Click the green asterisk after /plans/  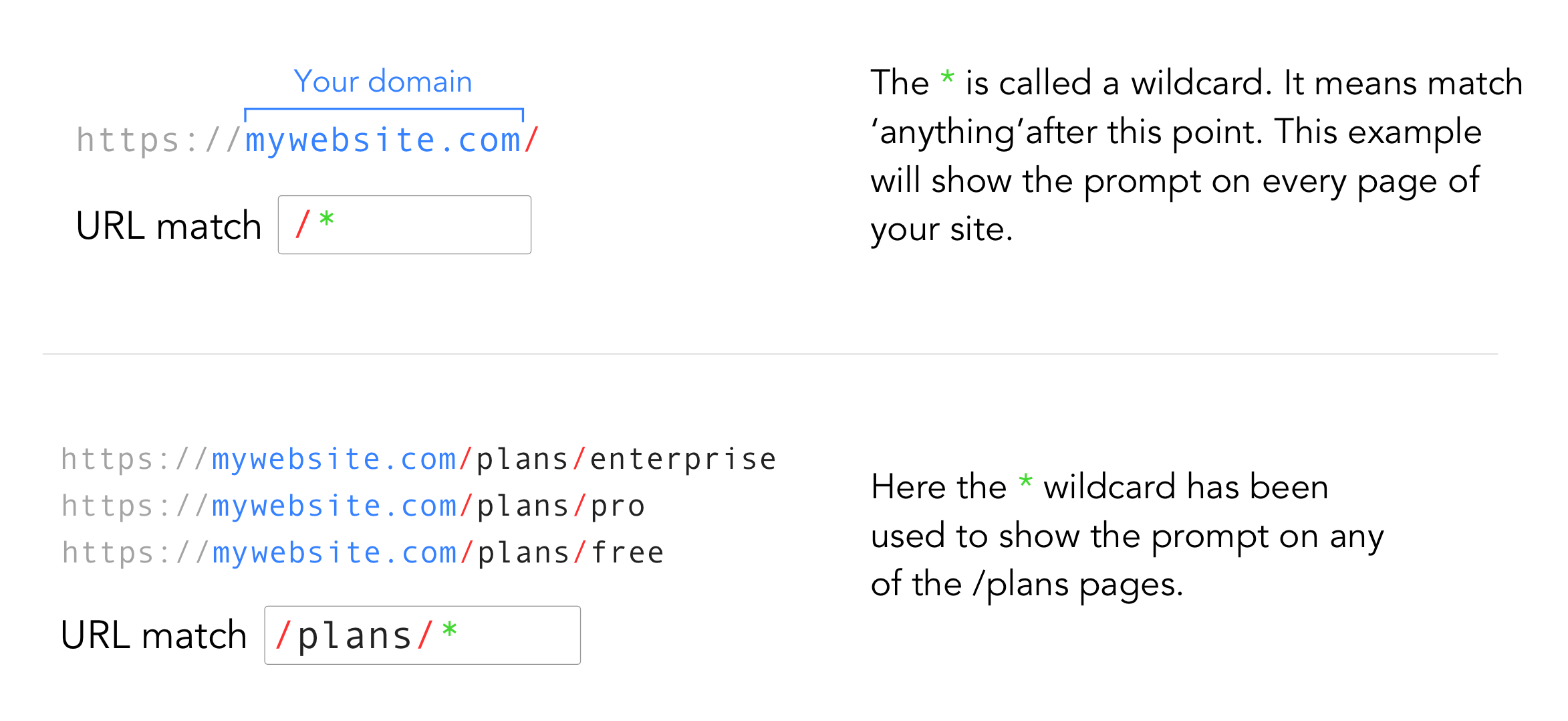coord(449,629)
